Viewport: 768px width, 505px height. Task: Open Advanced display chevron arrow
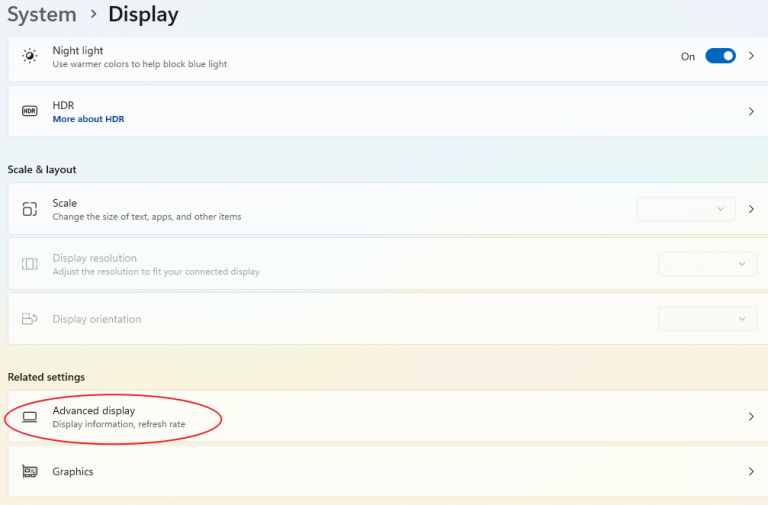(751, 417)
